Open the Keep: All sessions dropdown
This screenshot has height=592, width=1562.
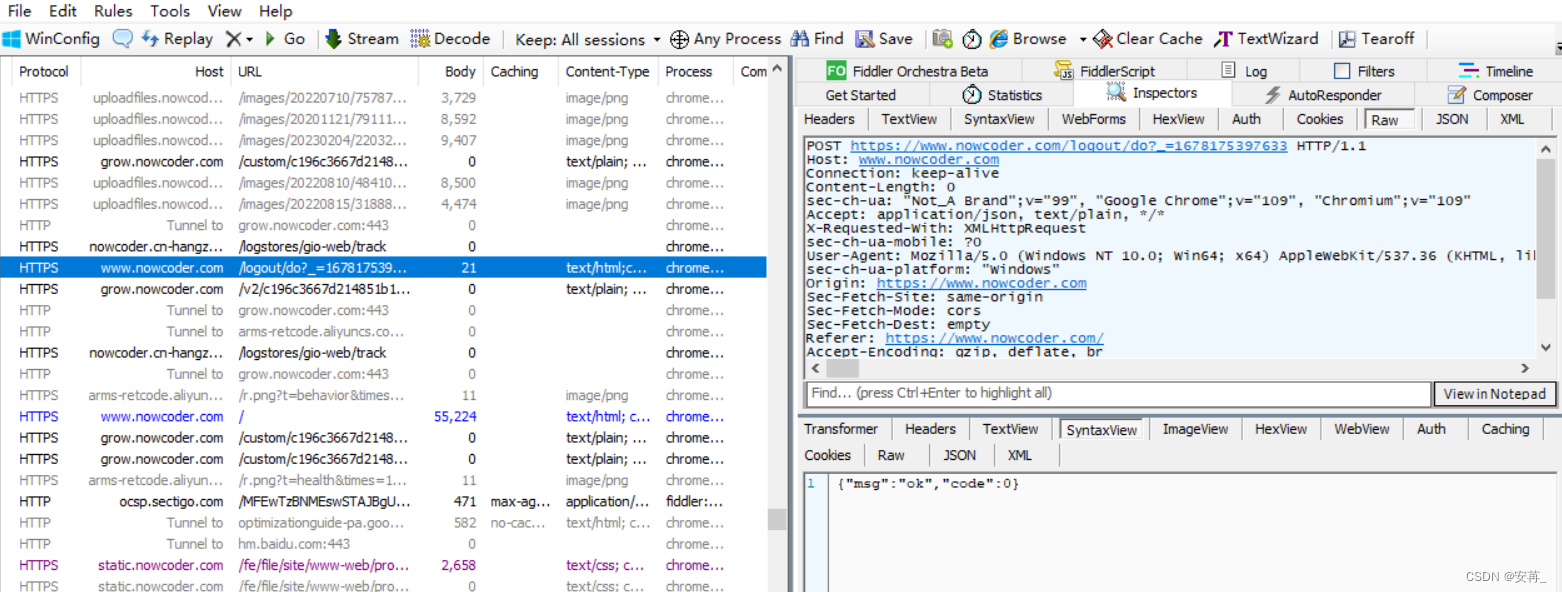(588, 39)
